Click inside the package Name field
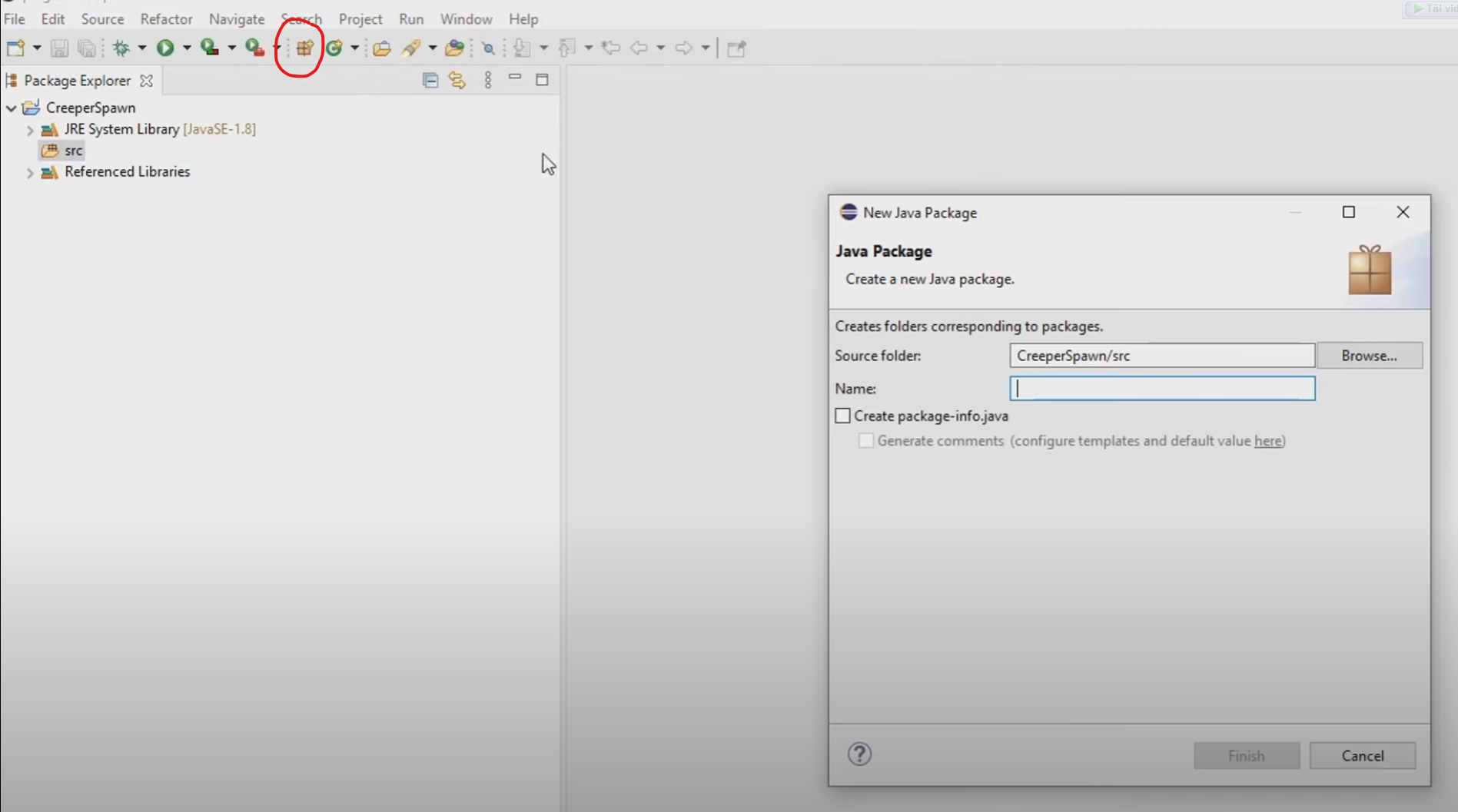The width and height of the screenshot is (1458, 812). (x=1161, y=388)
